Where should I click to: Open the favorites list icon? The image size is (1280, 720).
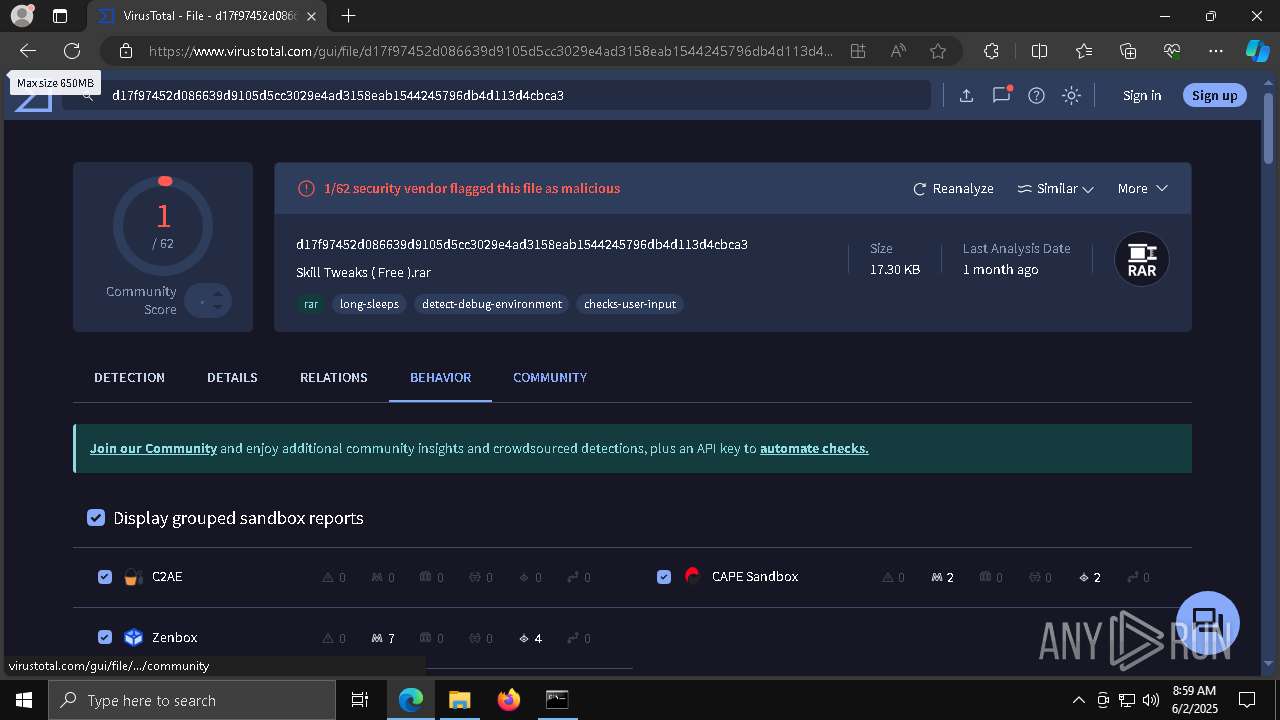(x=1084, y=51)
